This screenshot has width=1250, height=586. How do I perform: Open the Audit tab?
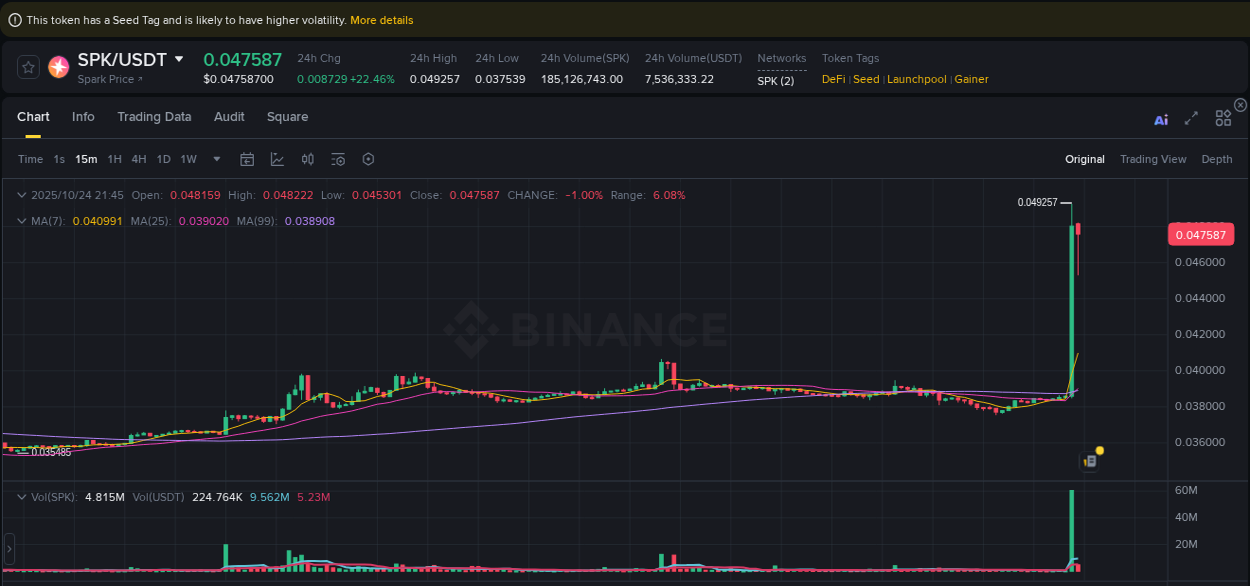click(229, 117)
